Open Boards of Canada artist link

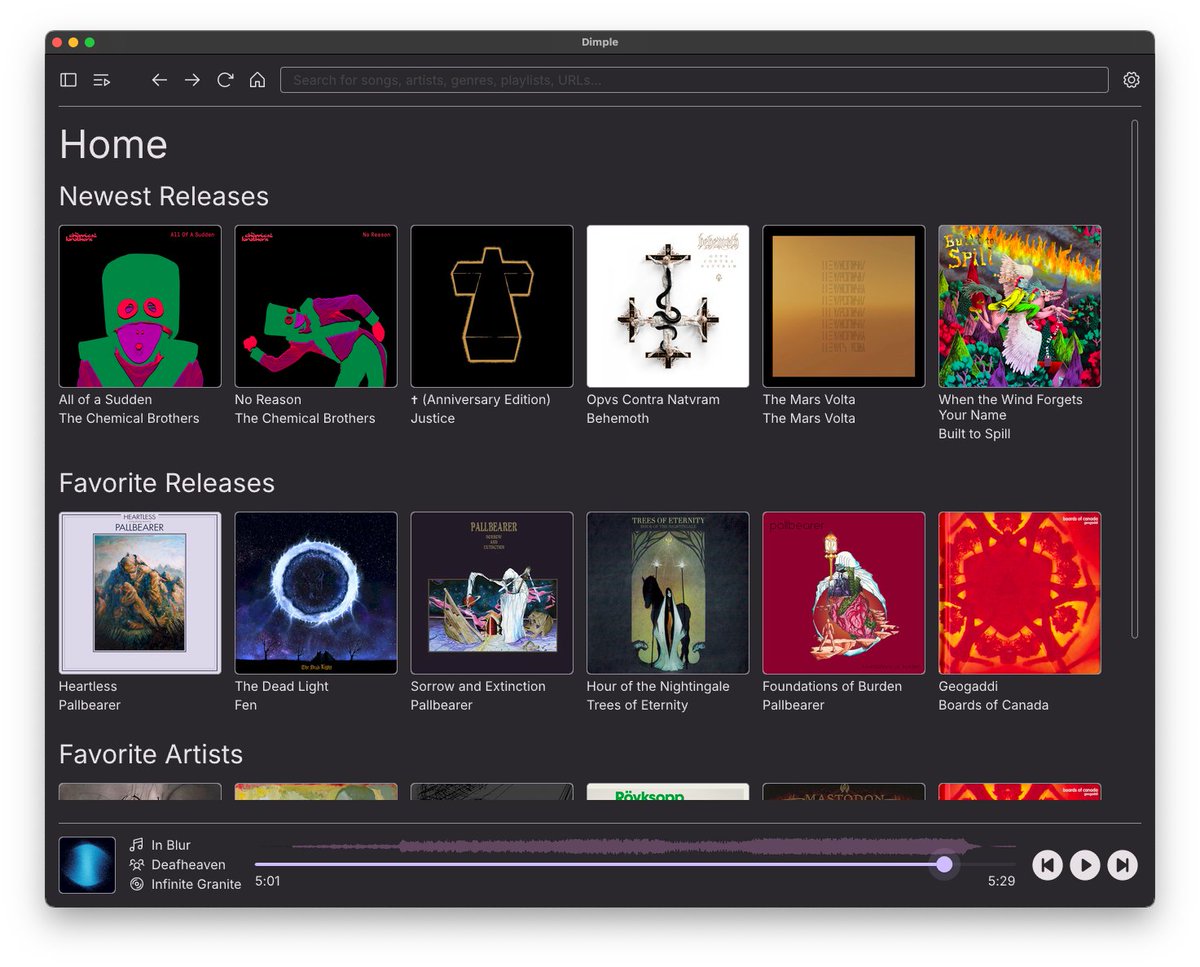coord(994,705)
